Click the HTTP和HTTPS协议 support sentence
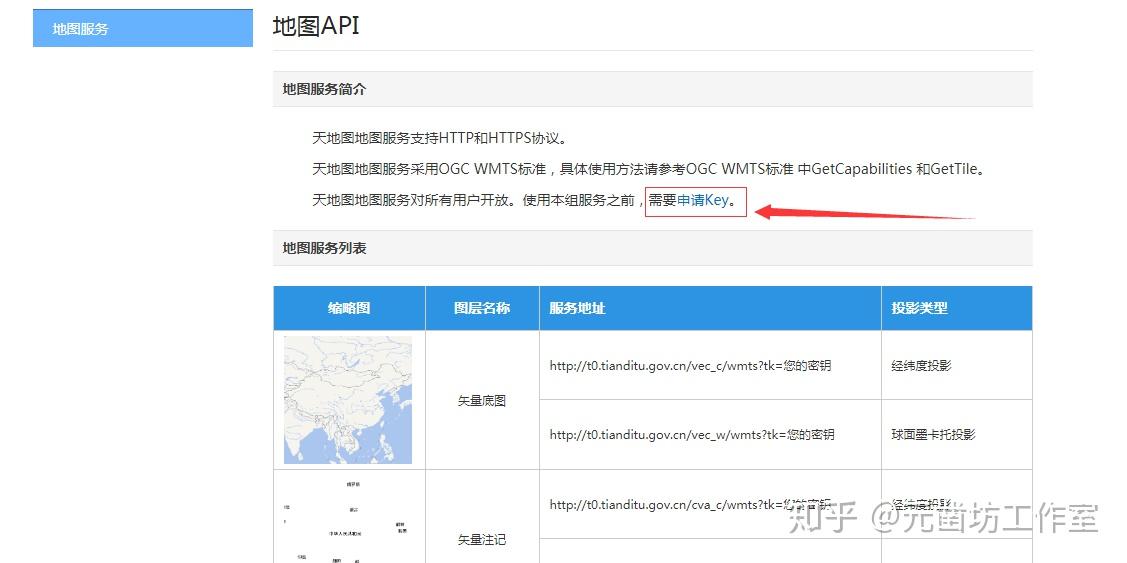The width and height of the screenshot is (1127, 563). click(440, 138)
